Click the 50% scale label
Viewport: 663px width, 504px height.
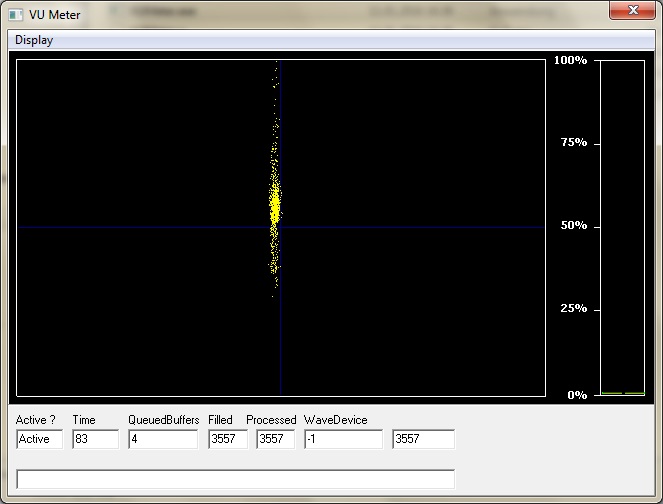tap(573, 226)
